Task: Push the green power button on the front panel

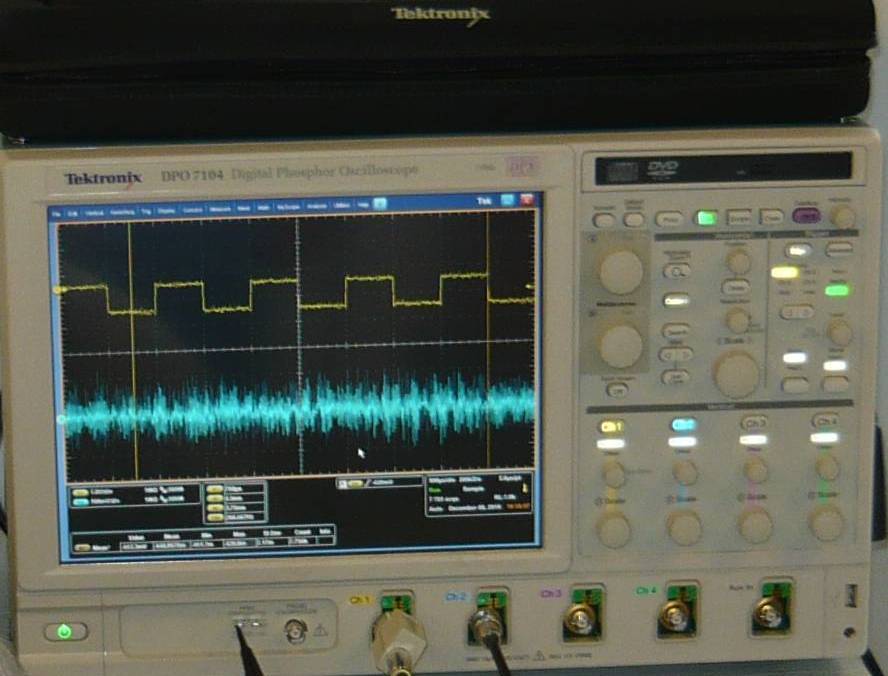Action: click(x=65, y=631)
